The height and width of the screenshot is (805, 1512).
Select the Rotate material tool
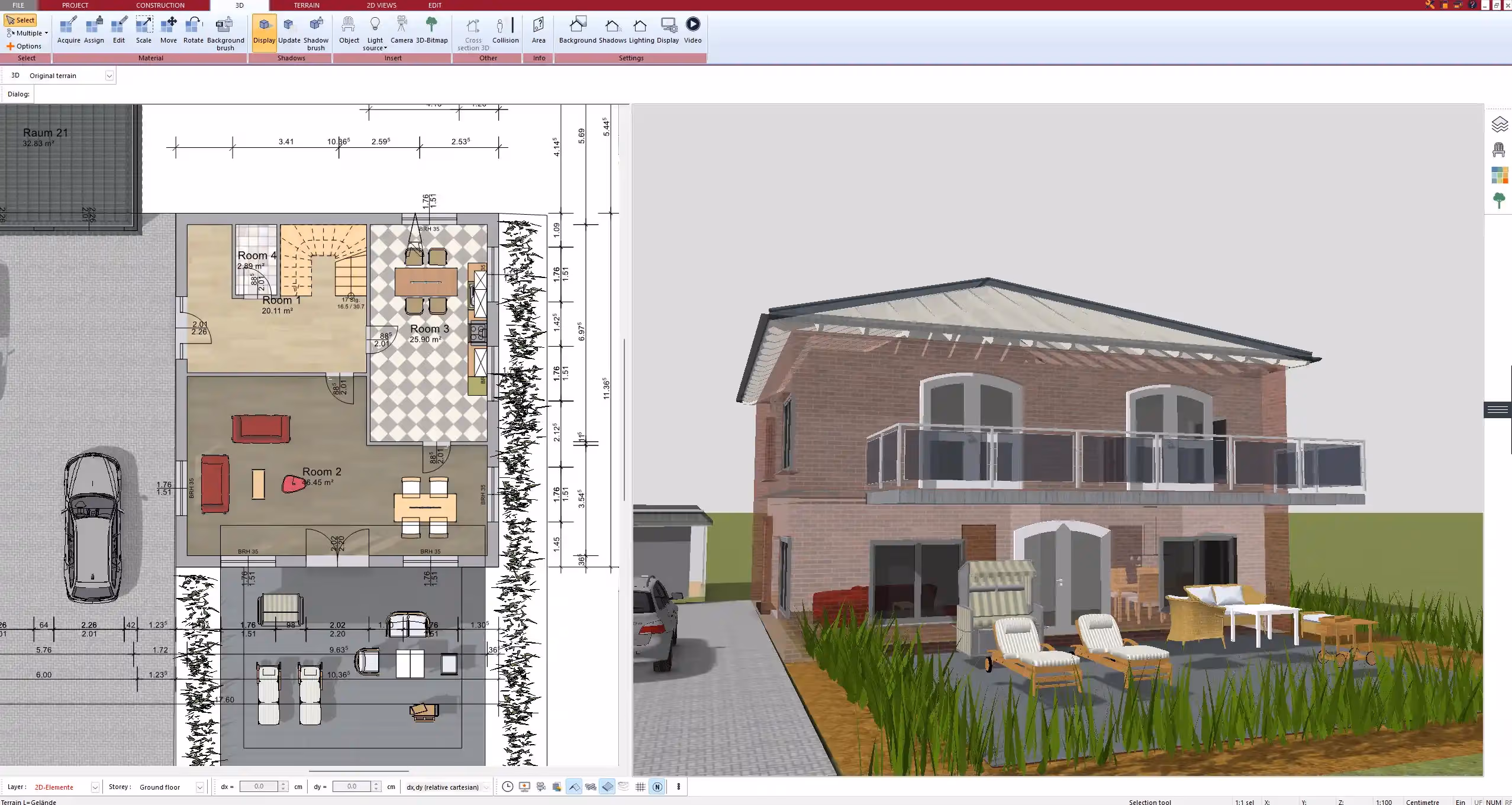pyautogui.click(x=193, y=30)
